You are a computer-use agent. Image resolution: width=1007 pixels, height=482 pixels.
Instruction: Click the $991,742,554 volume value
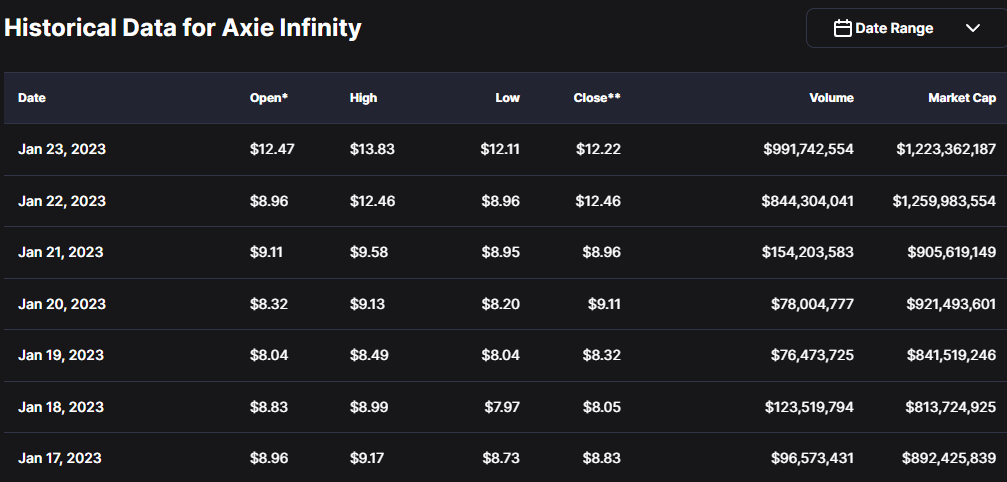click(x=808, y=149)
